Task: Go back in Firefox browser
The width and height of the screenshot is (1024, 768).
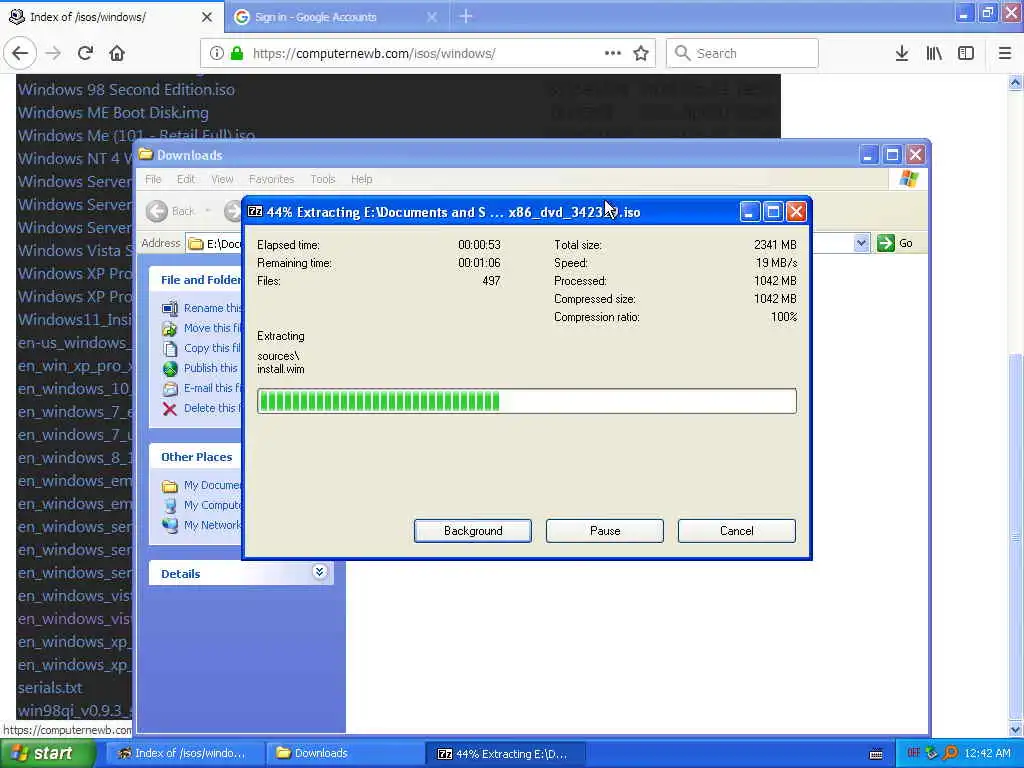Action: [x=20, y=53]
